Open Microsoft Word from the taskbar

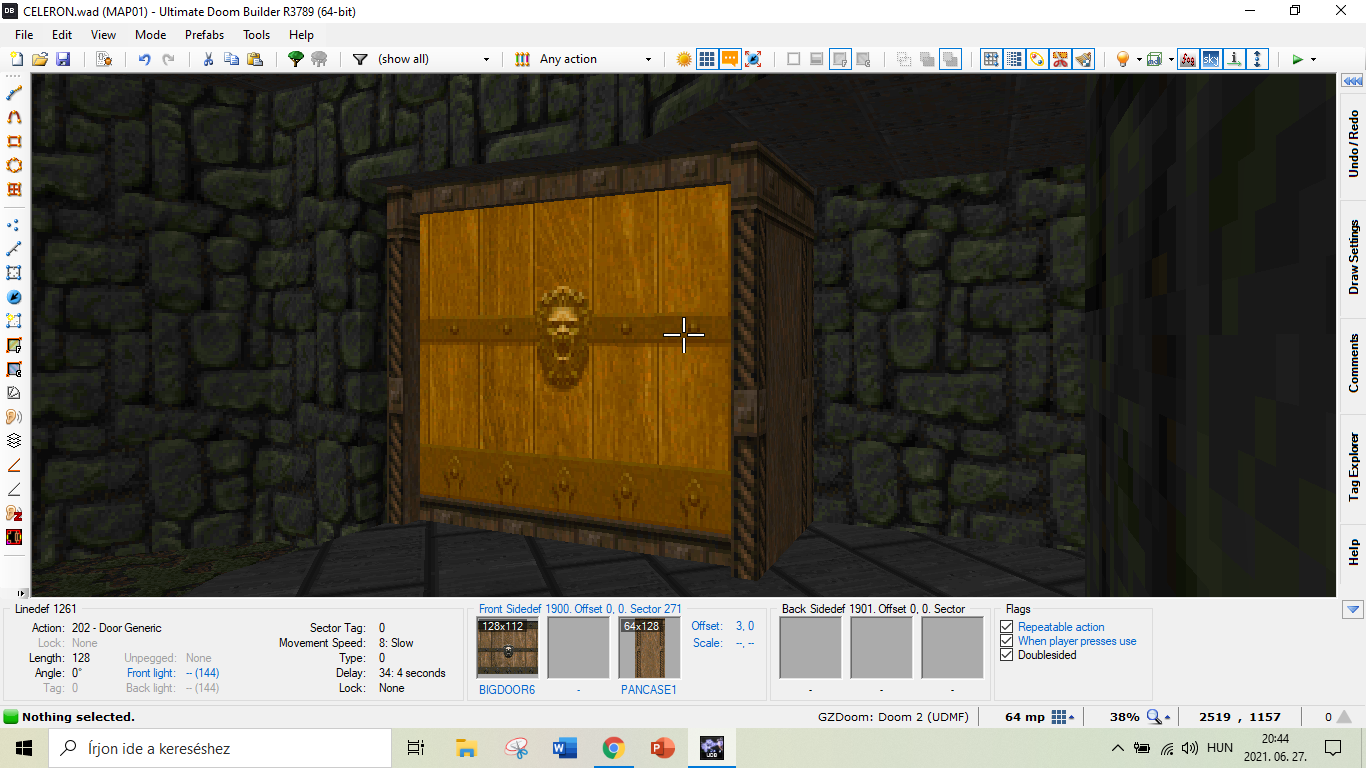pyautogui.click(x=564, y=747)
